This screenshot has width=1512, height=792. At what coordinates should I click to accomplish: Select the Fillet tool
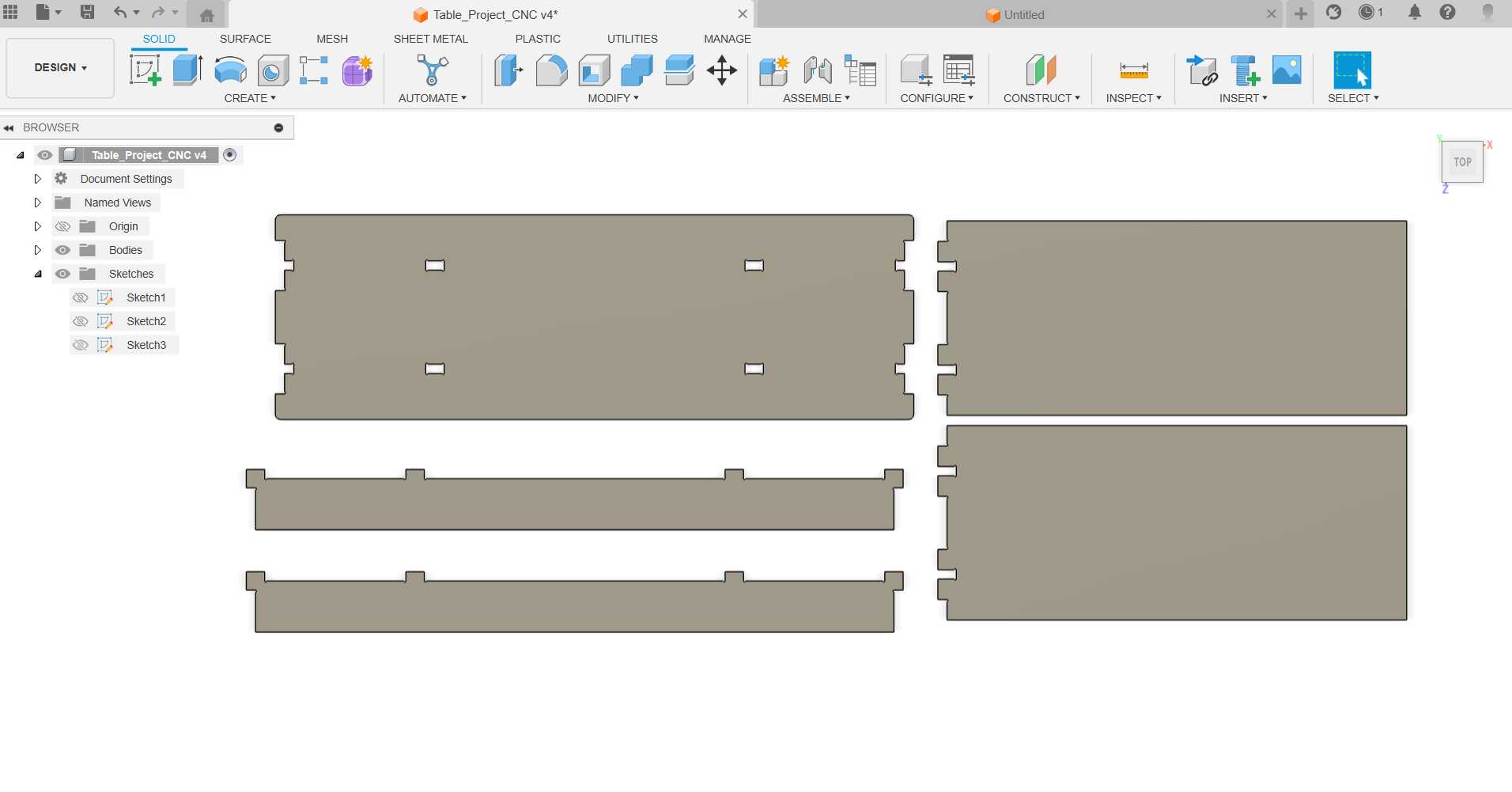(x=551, y=70)
